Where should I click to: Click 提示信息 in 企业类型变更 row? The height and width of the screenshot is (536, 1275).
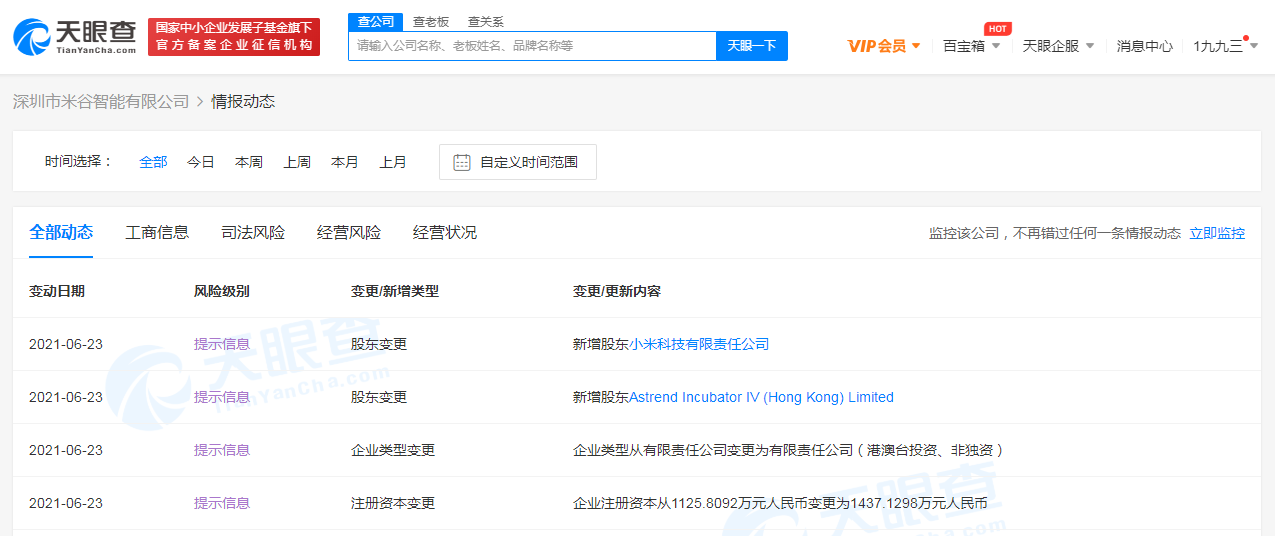[x=222, y=450]
